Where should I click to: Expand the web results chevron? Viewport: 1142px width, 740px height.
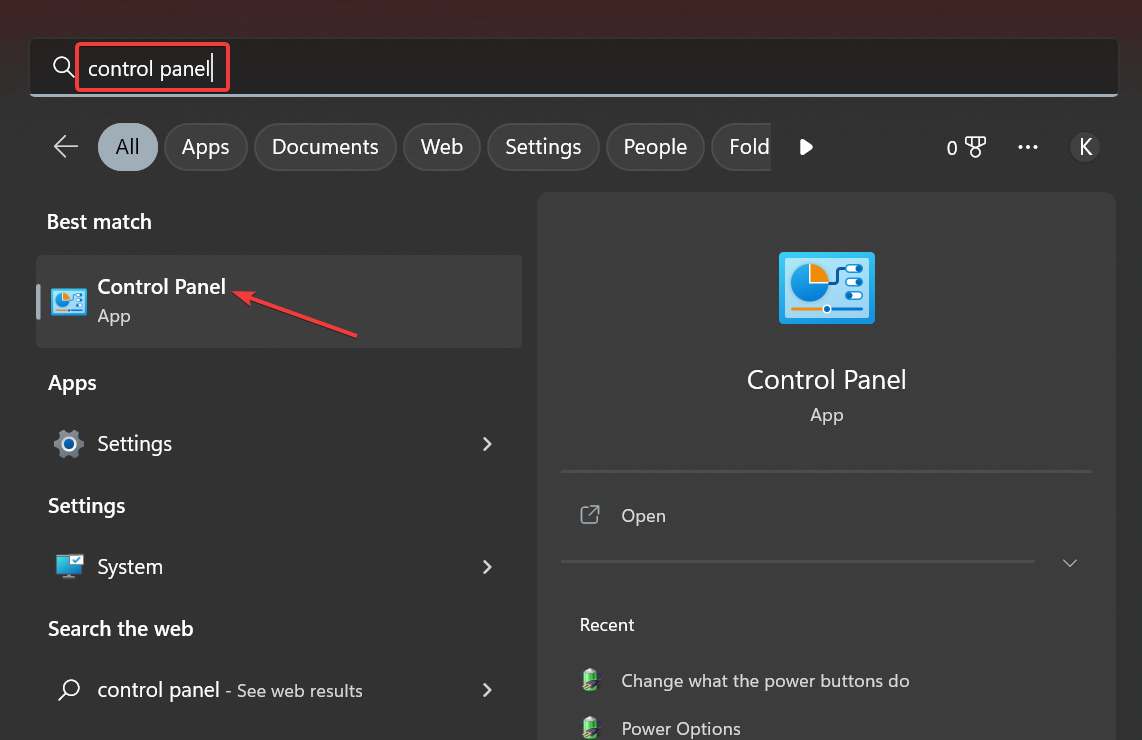click(487, 690)
